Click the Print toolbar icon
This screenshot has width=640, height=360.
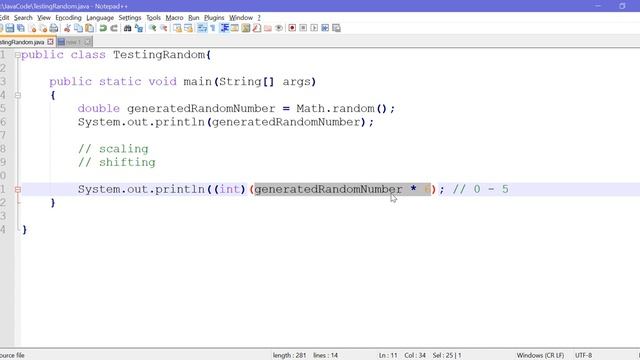click(54, 28)
